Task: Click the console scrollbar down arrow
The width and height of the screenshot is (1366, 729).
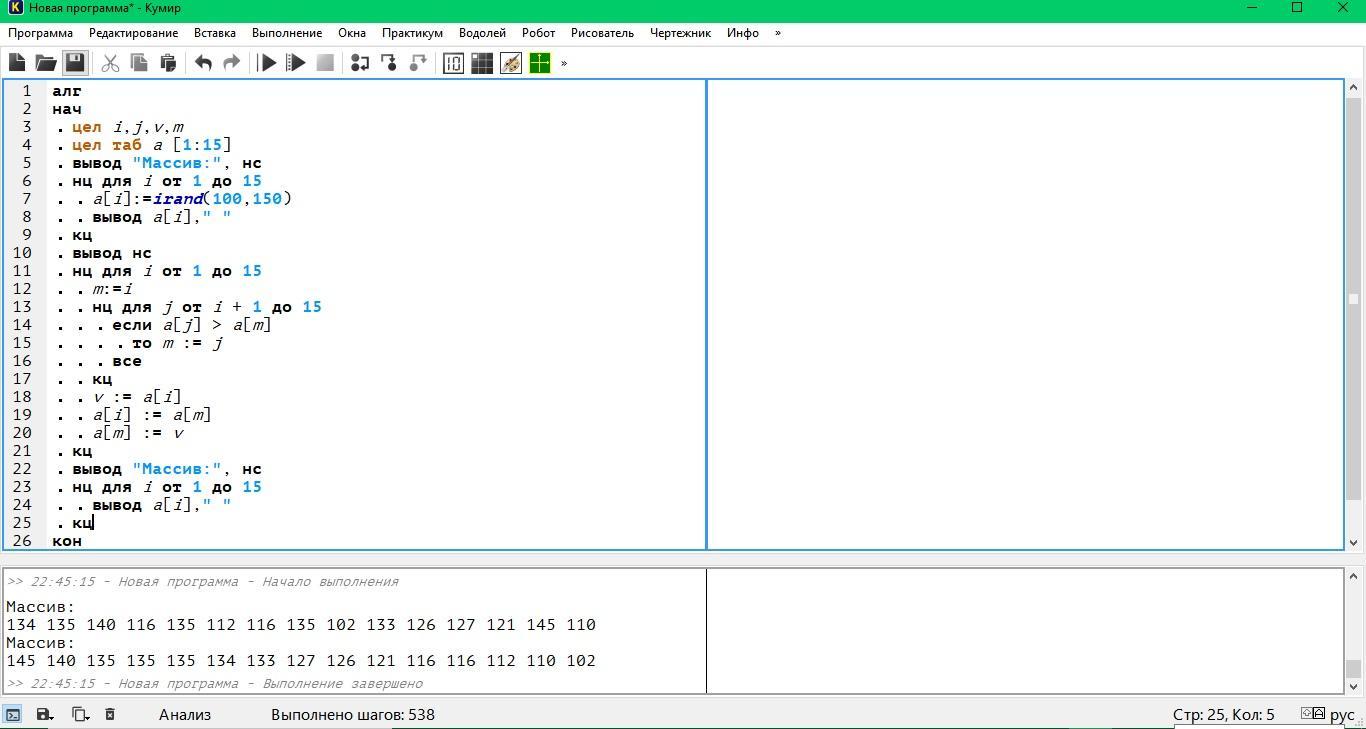Action: [x=1354, y=686]
